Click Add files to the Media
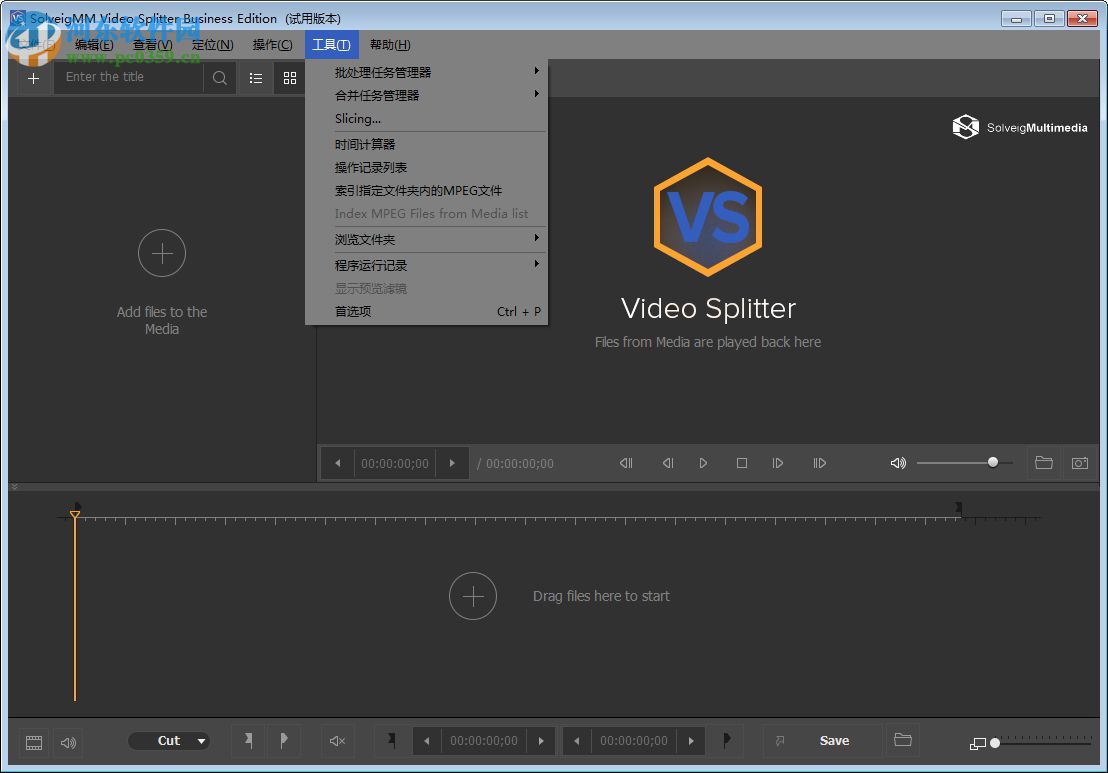The width and height of the screenshot is (1108, 773). point(162,253)
